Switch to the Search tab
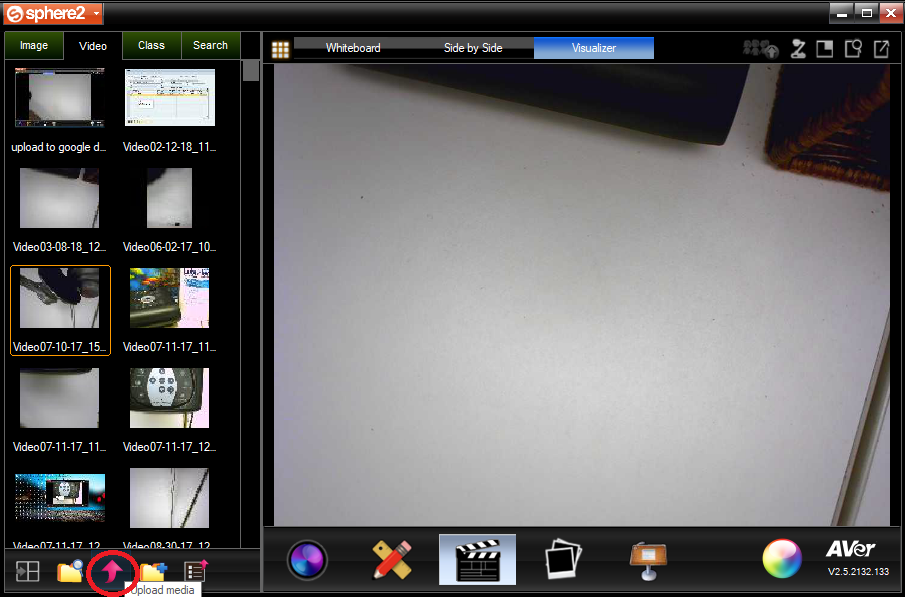905x597 pixels. point(210,46)
